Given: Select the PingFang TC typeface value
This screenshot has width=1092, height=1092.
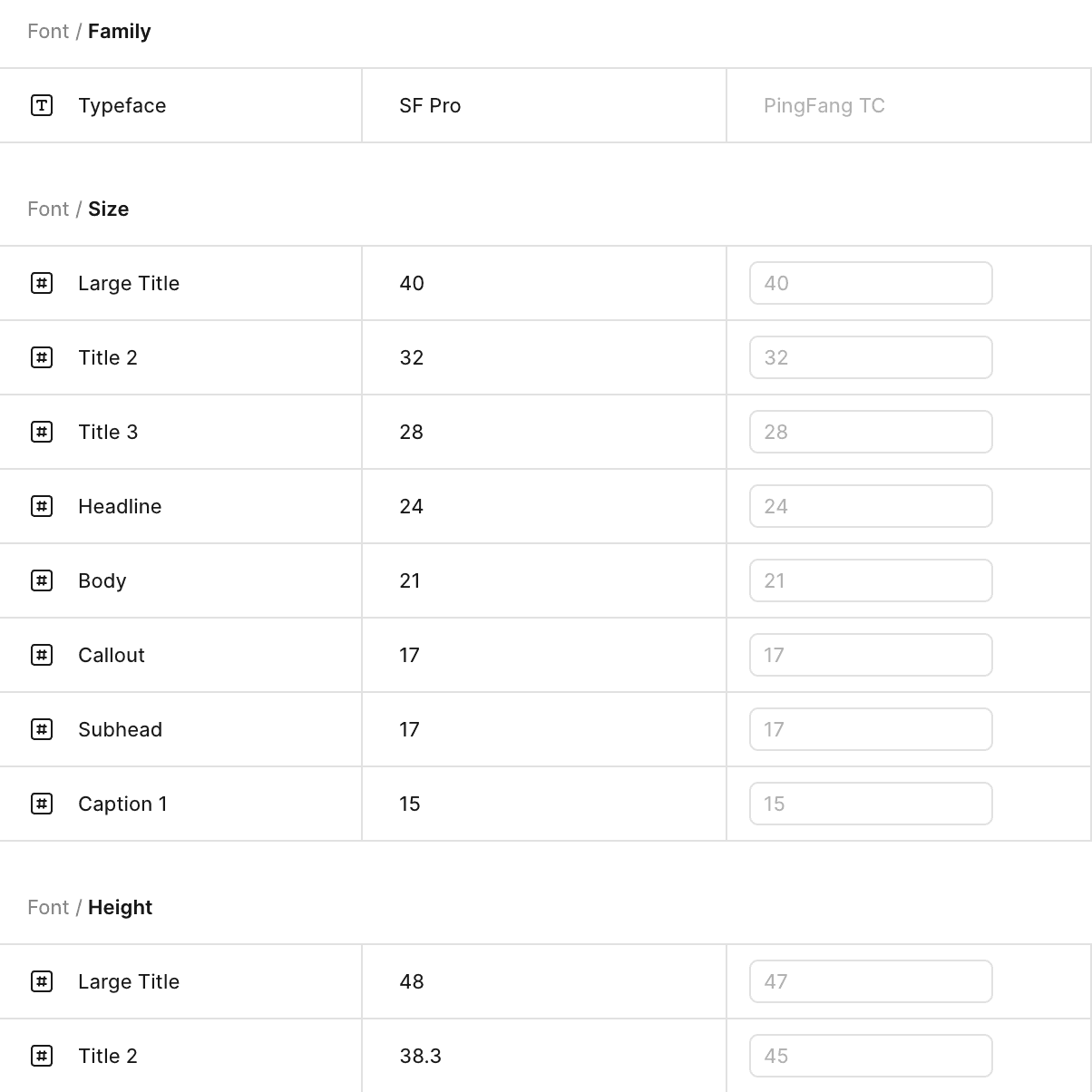Looking at the screenshot, I should click(x=824, y=106).
